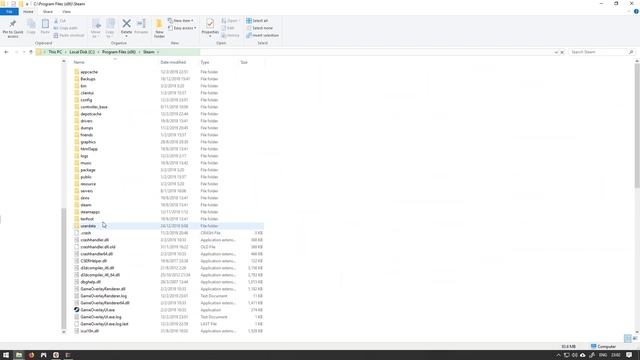Select the appcache folder
Image resolution: width=640 pixels, height=360 pixels.
[89, 72]
